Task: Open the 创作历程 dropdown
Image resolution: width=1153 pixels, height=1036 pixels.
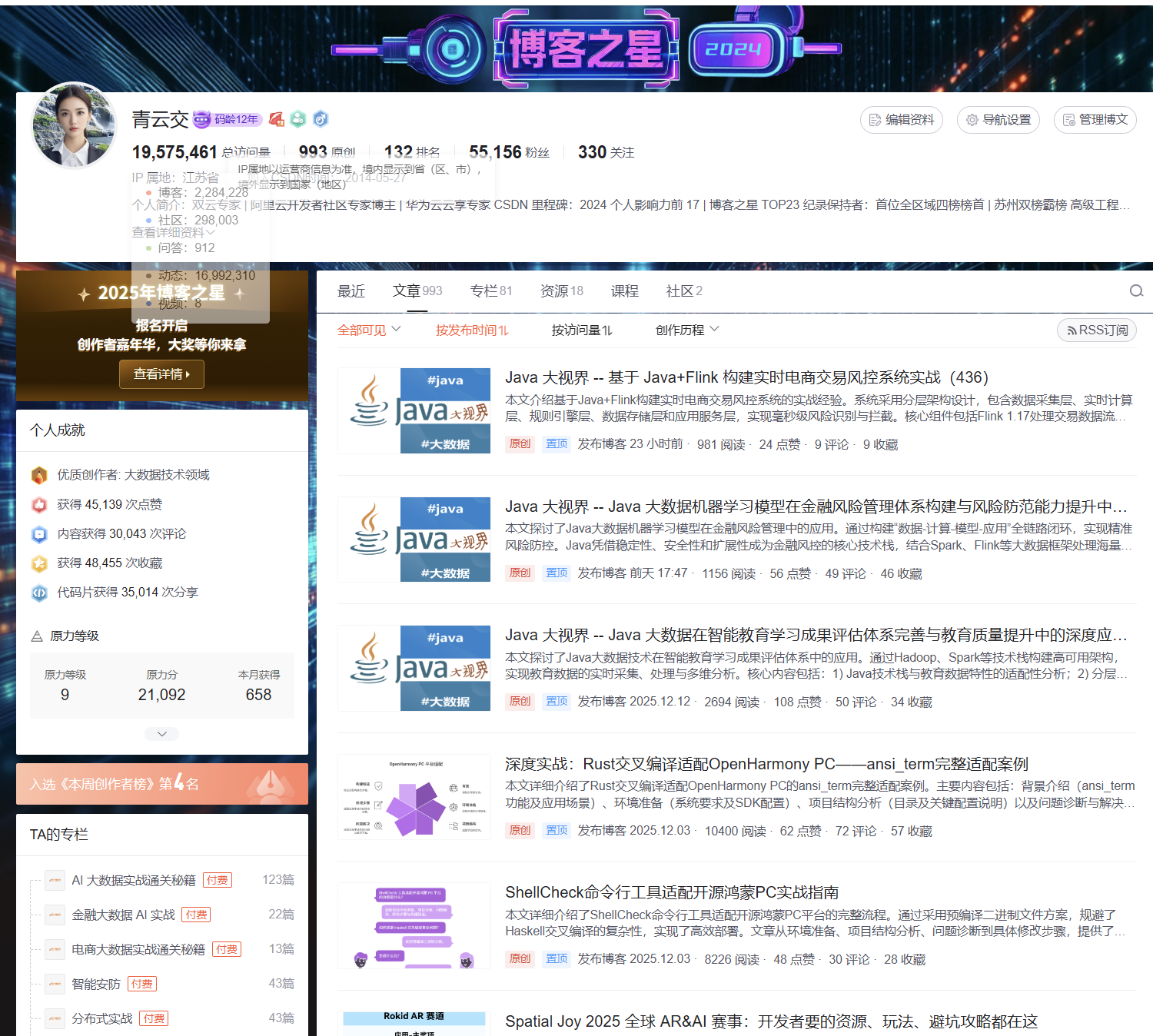Action: (x=687, y=330)
